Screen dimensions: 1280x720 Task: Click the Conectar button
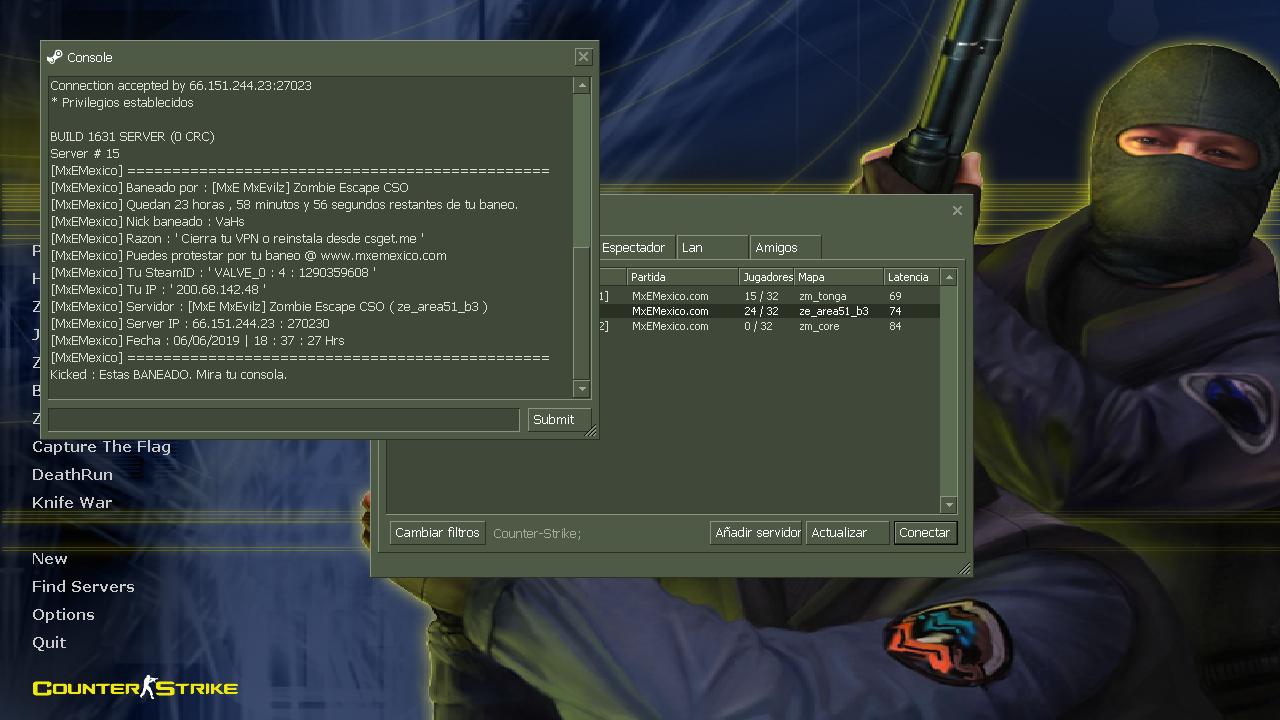(x=924, y=532)
